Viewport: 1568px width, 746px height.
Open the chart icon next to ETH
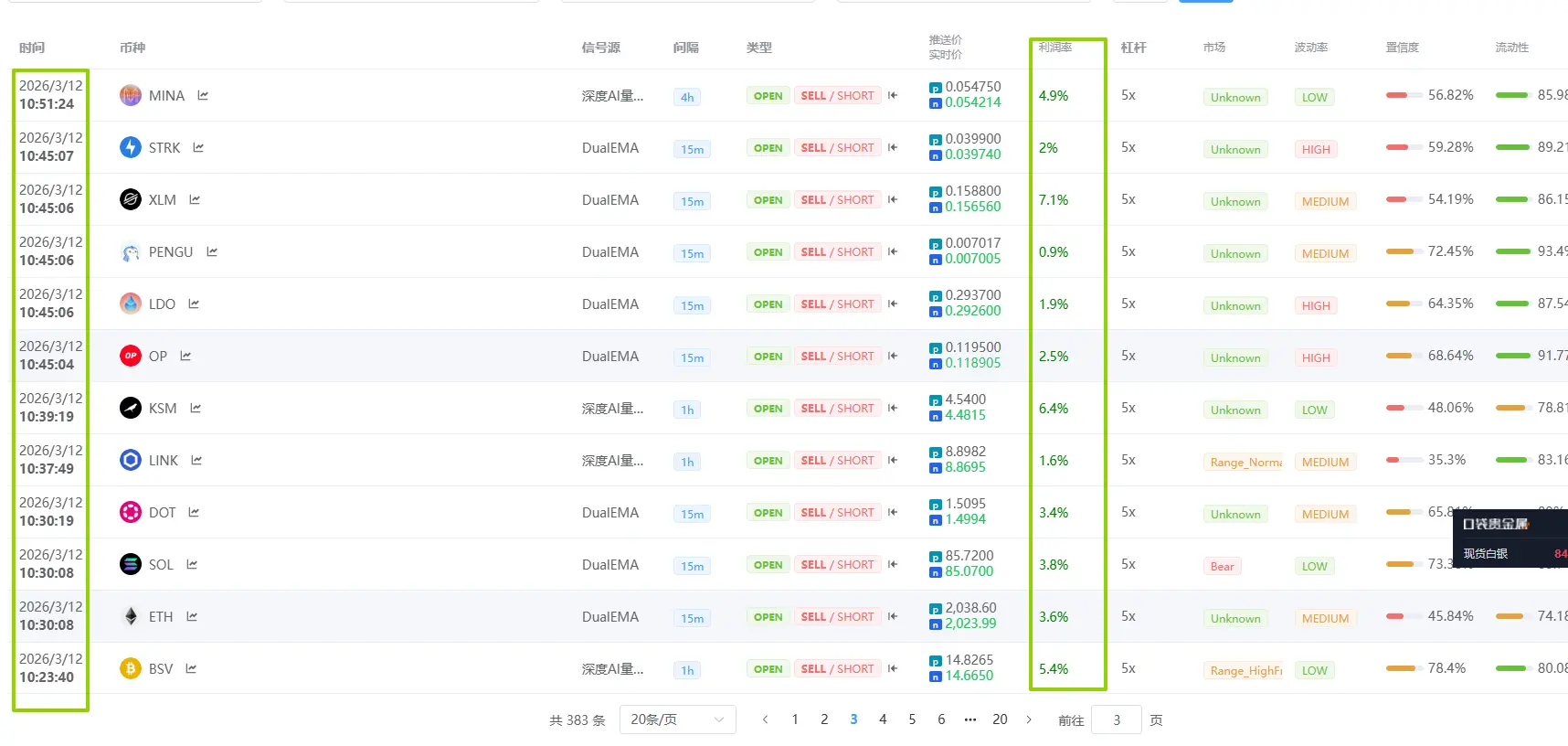[x=192, y=616]
